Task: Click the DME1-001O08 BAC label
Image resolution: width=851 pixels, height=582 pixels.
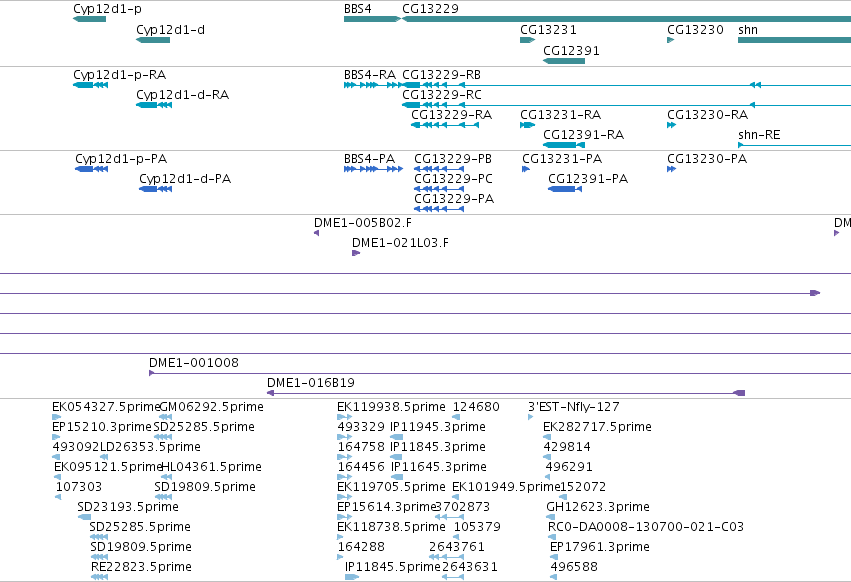Action: point(194,363)
